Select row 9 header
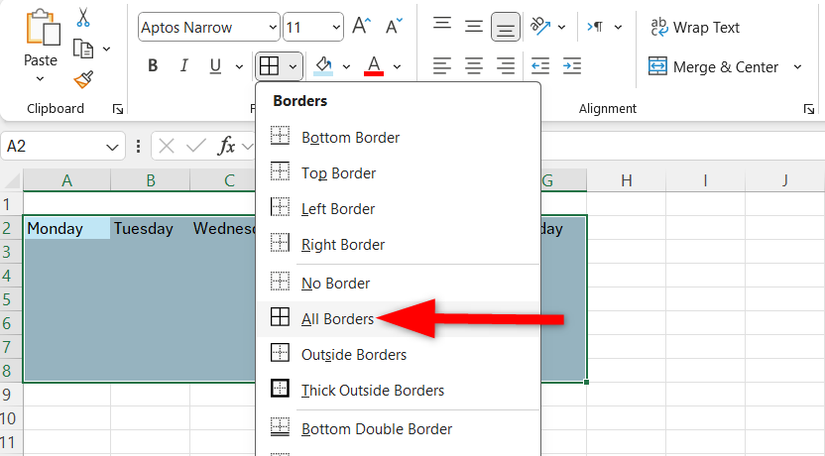The height and width of the screenshot is (456, 825). (x=11, y=394)
